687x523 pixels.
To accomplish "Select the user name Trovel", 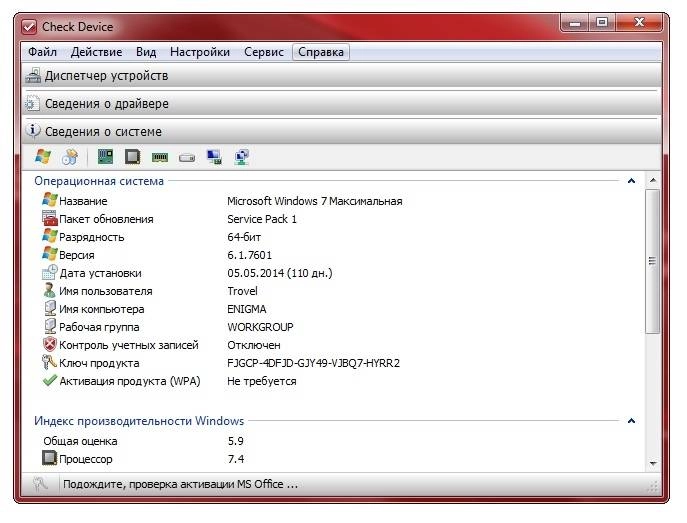I will pos(242,291).
